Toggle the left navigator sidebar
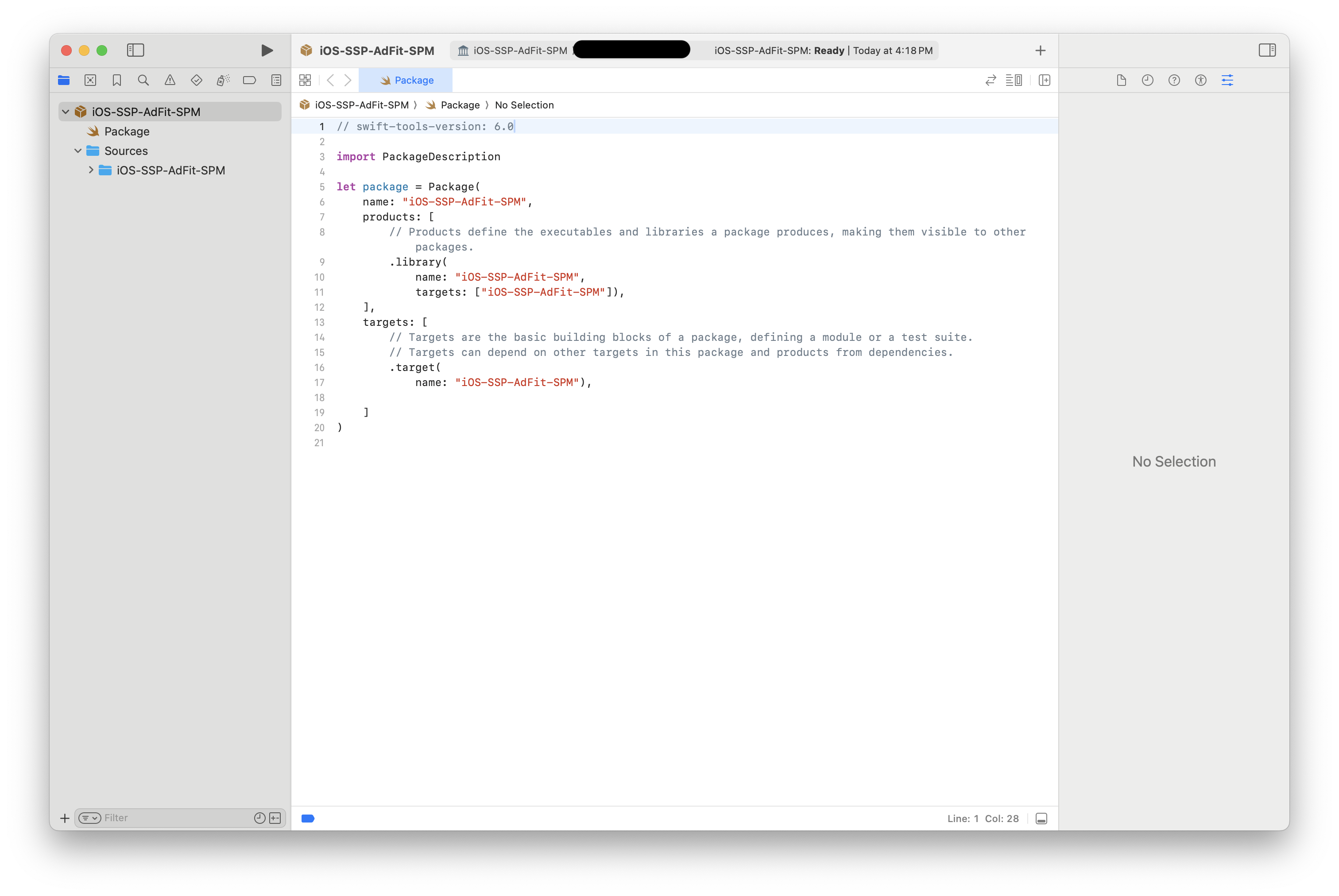The height and width of the screenshot is (896, 1339). 135,50
